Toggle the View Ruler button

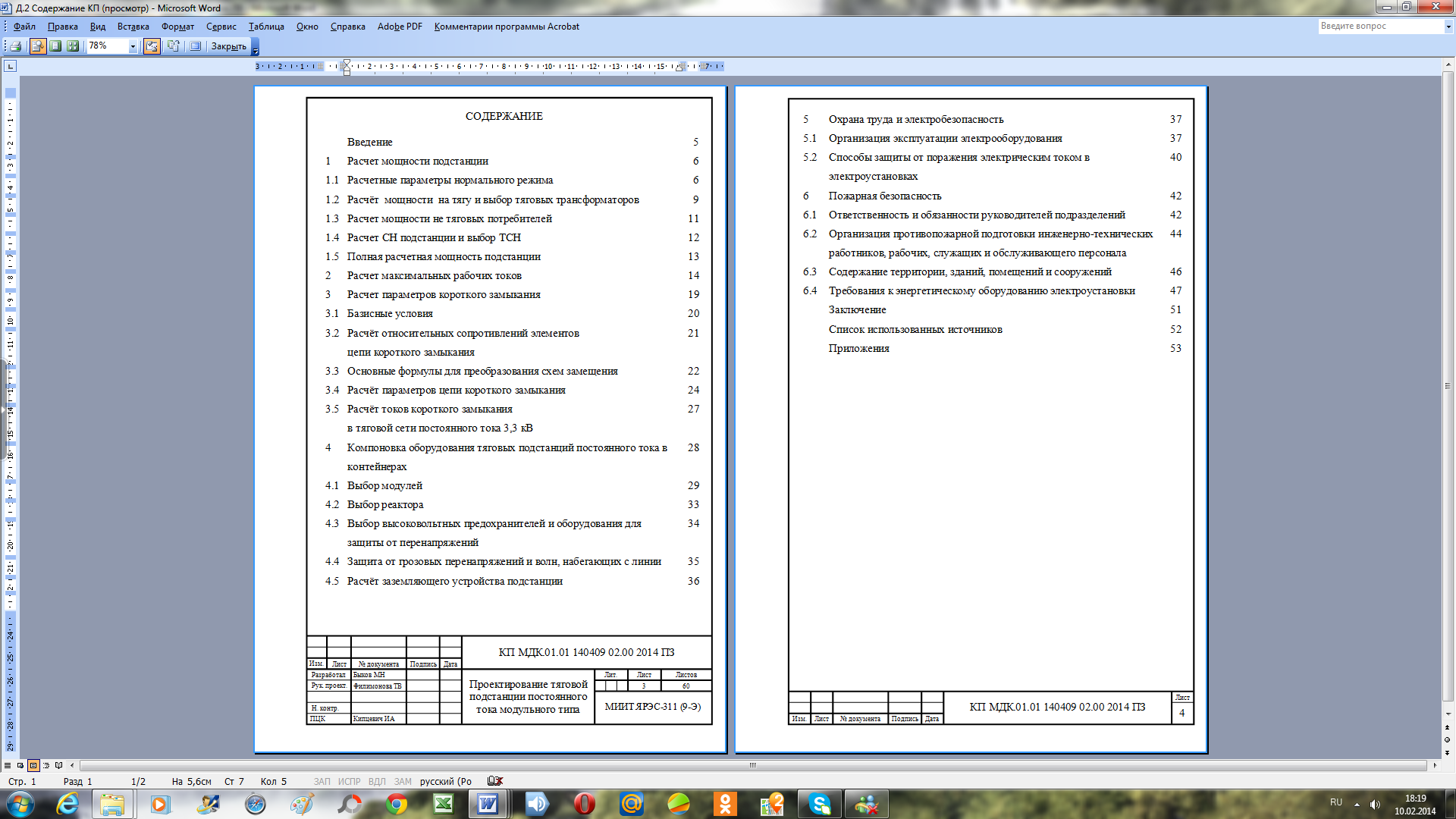pos(152,46)
